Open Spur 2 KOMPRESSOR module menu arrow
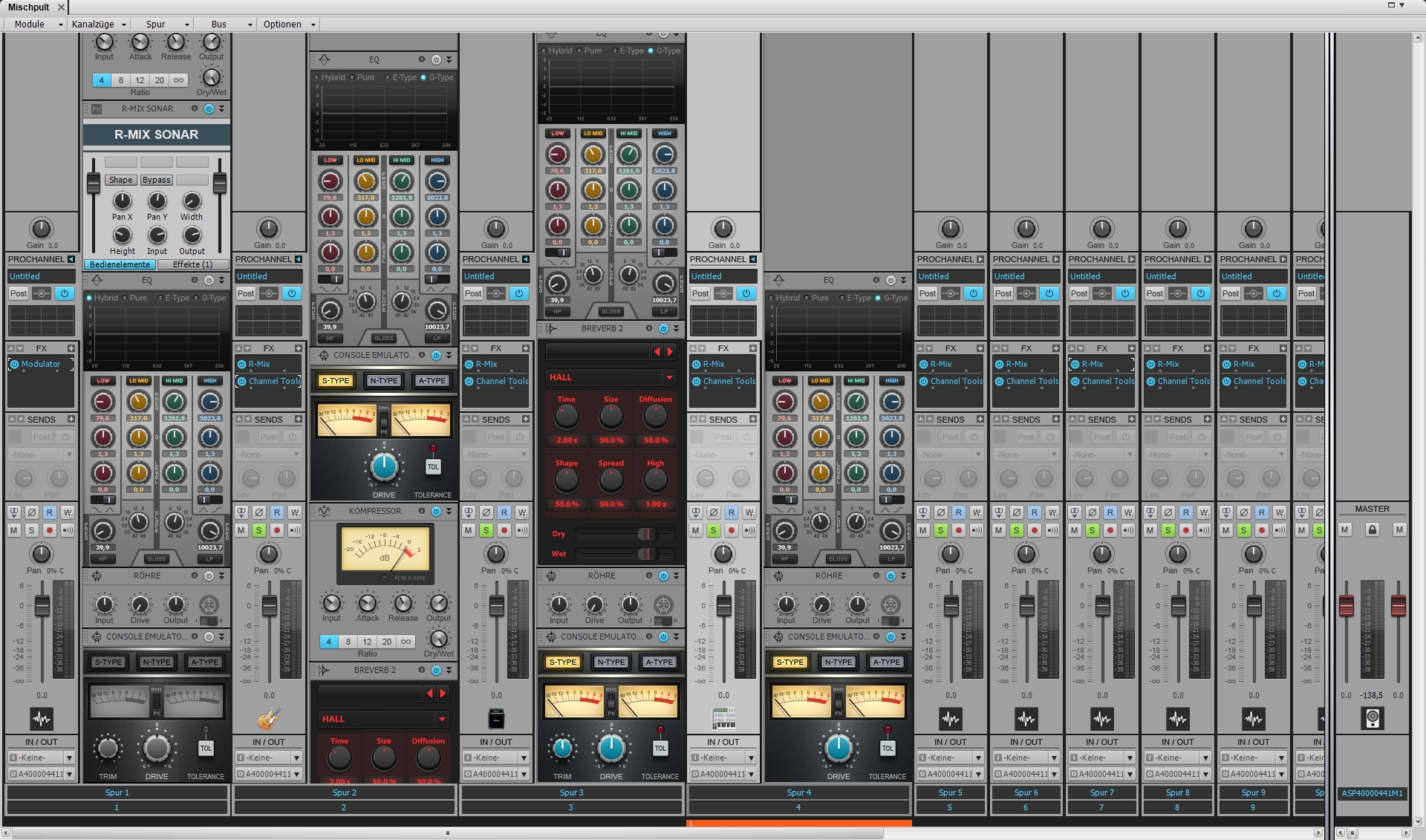Viewport: 1426px width, 840px height. pos(449,511)
